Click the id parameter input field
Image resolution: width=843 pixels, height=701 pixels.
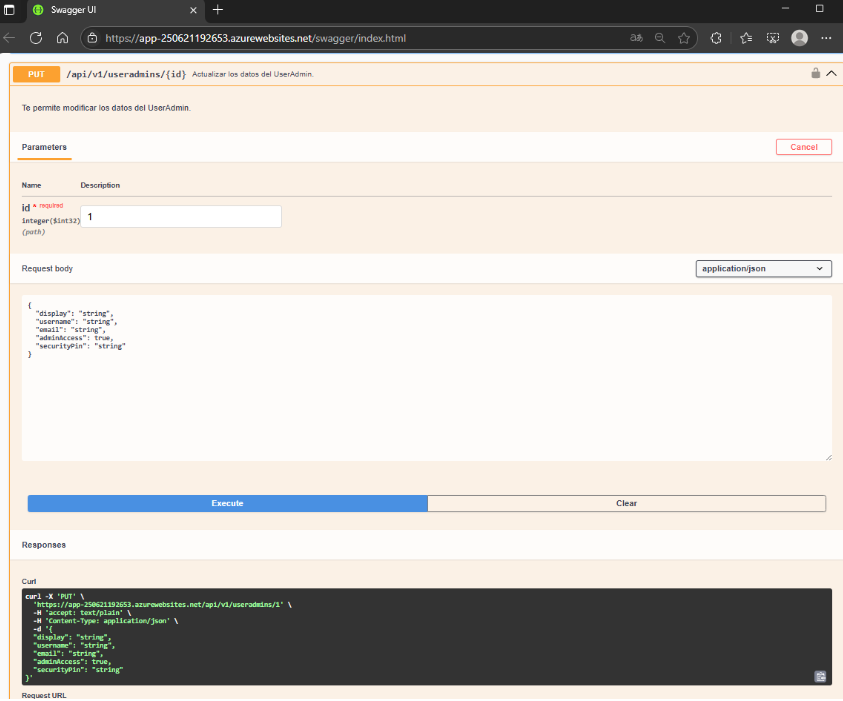click(x=181, y=217)
